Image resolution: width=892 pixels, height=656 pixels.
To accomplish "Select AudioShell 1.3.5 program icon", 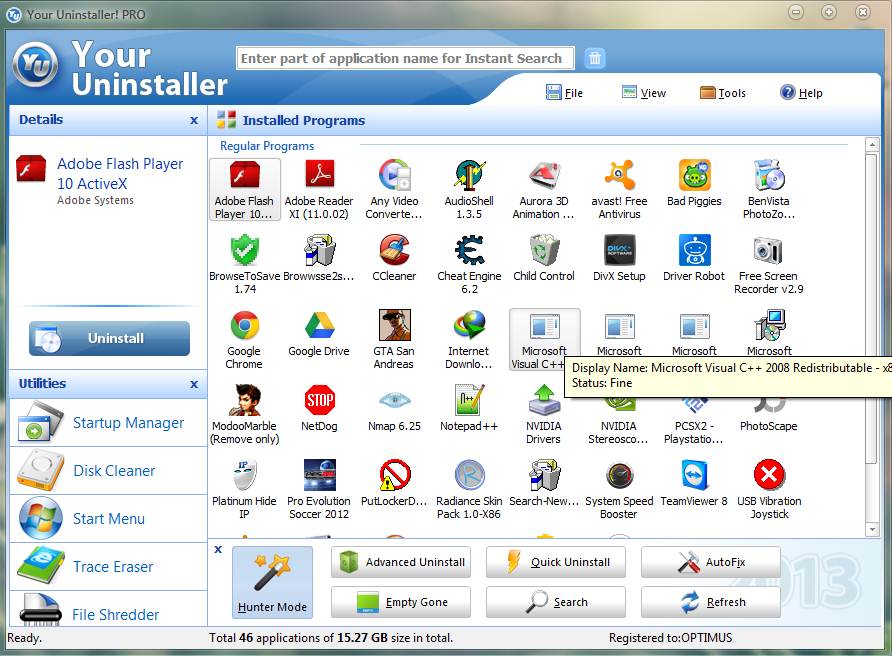I will pos(469,175).
